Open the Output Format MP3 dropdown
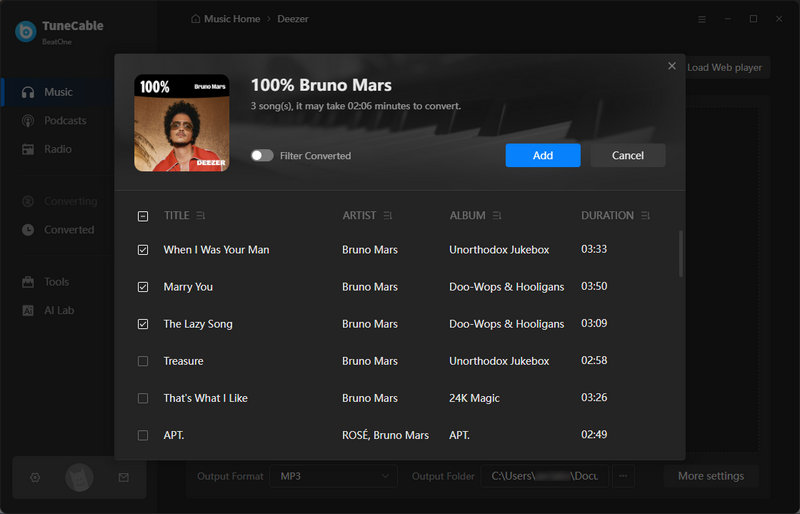 334,476
